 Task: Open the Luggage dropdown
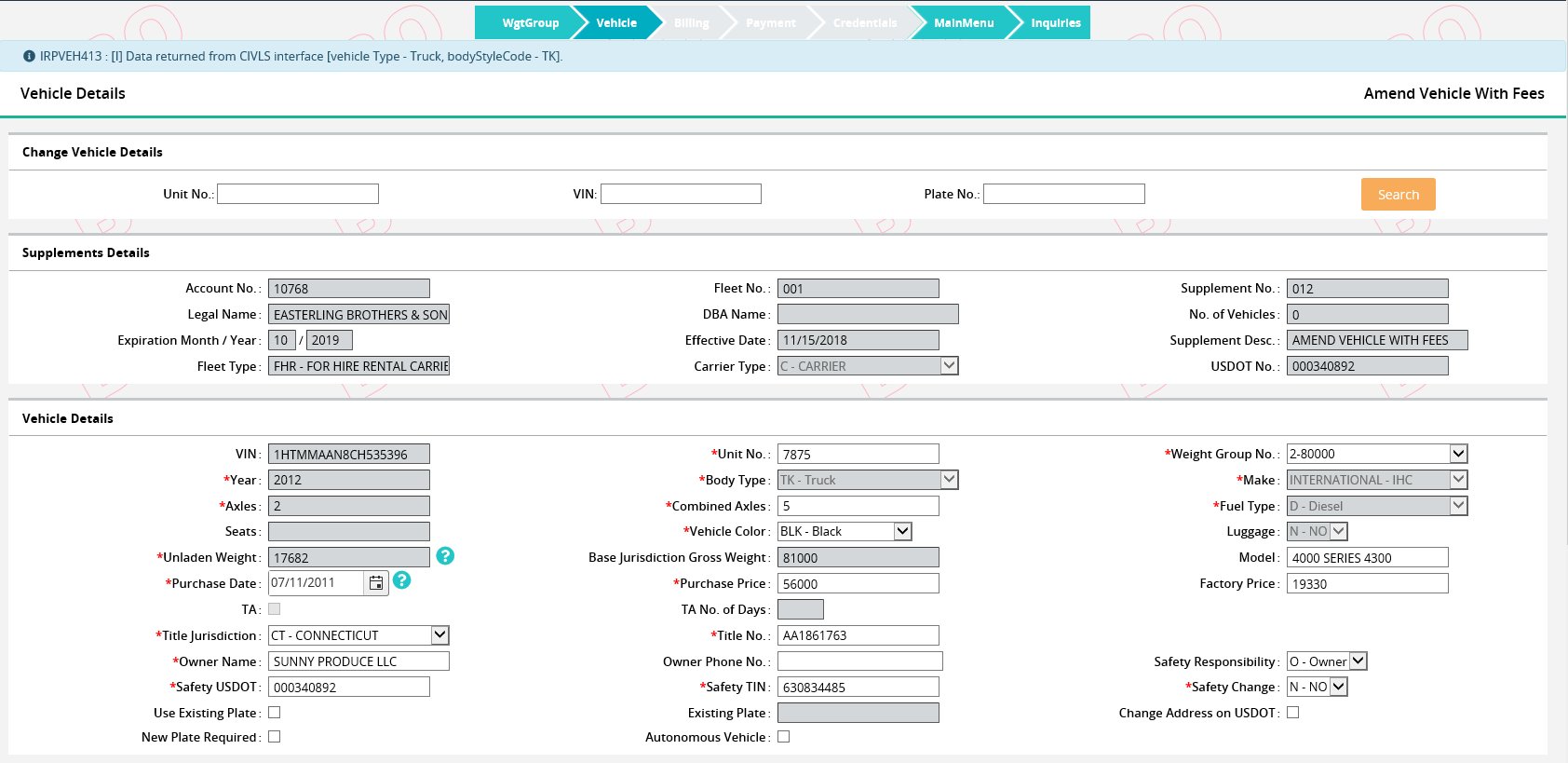tap(1317, 531)
